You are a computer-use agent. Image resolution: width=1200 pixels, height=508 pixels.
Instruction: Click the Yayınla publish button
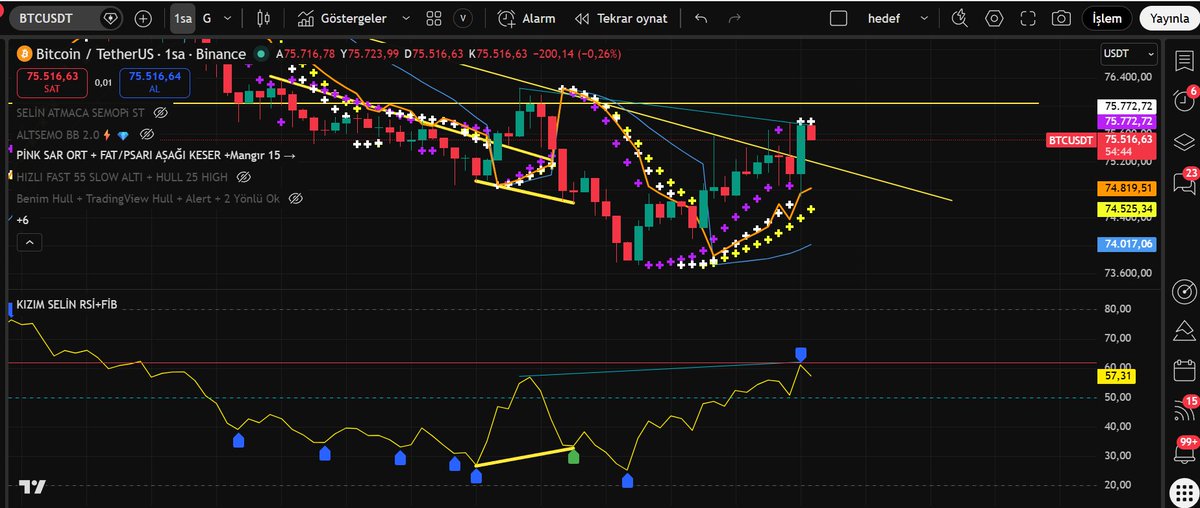[x=1168, y=18]
